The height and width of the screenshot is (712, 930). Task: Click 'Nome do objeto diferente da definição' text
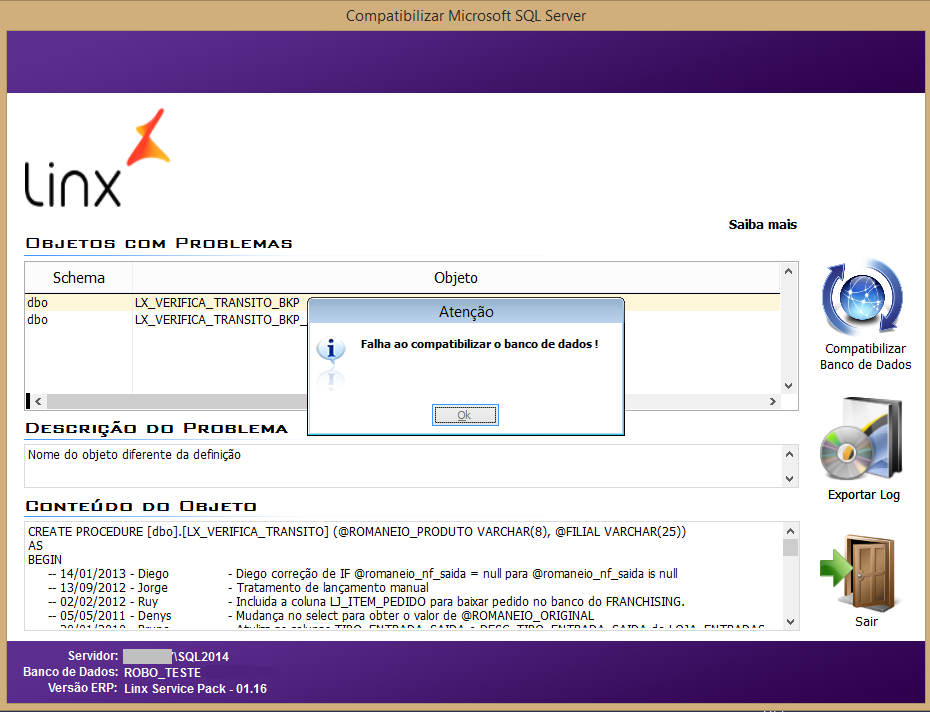click(x=134, y=455)
